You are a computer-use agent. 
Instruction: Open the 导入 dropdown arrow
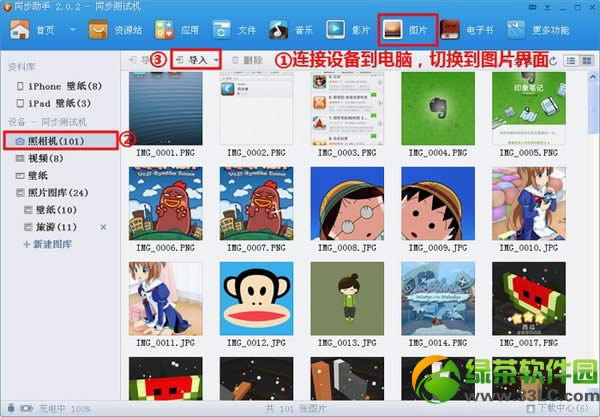216,60
